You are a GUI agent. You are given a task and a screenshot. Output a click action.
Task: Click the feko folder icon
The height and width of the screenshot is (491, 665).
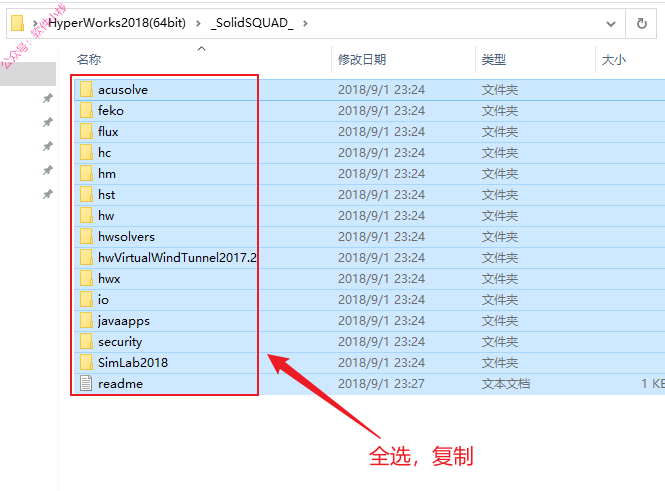click(87, 110)
